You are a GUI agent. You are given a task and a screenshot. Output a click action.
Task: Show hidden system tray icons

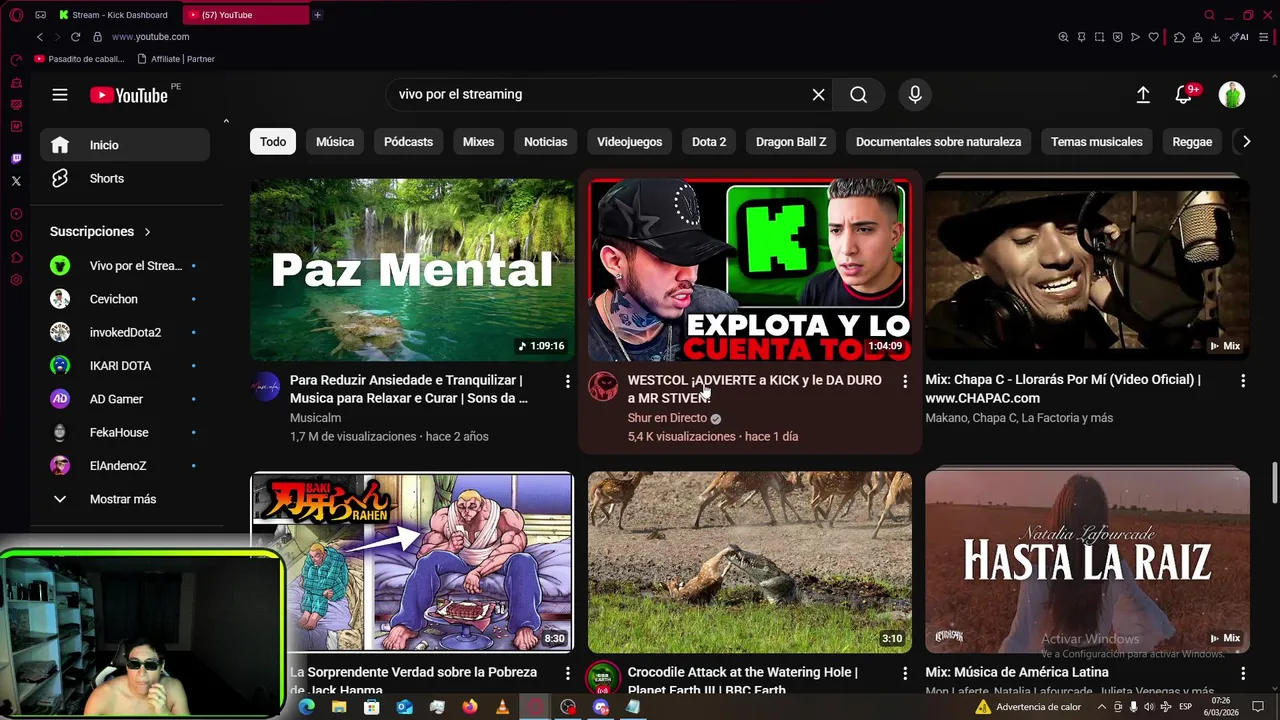[1101, 707]
